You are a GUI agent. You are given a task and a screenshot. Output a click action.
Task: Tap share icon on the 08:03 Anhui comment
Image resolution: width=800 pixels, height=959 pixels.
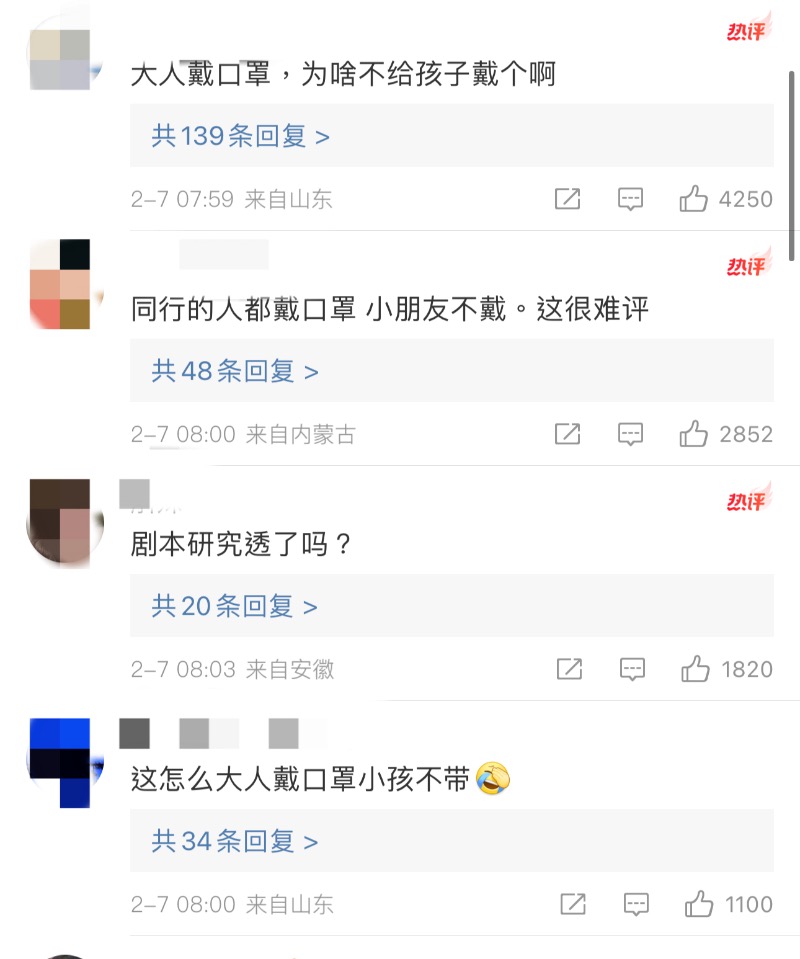tap(569, 668)
